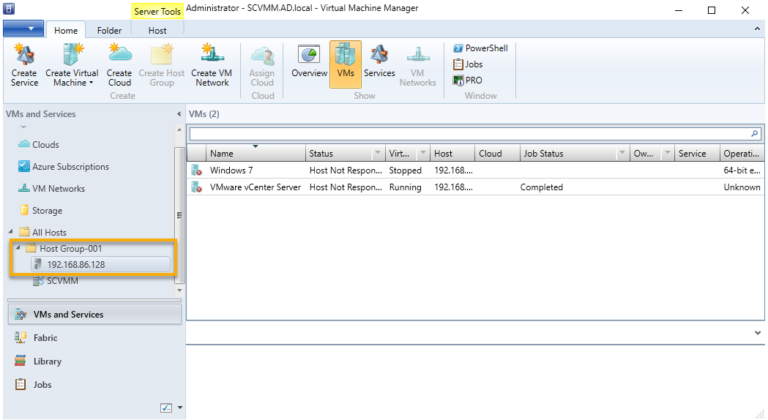Switch to the Host ribbon tab

[157, 31]
